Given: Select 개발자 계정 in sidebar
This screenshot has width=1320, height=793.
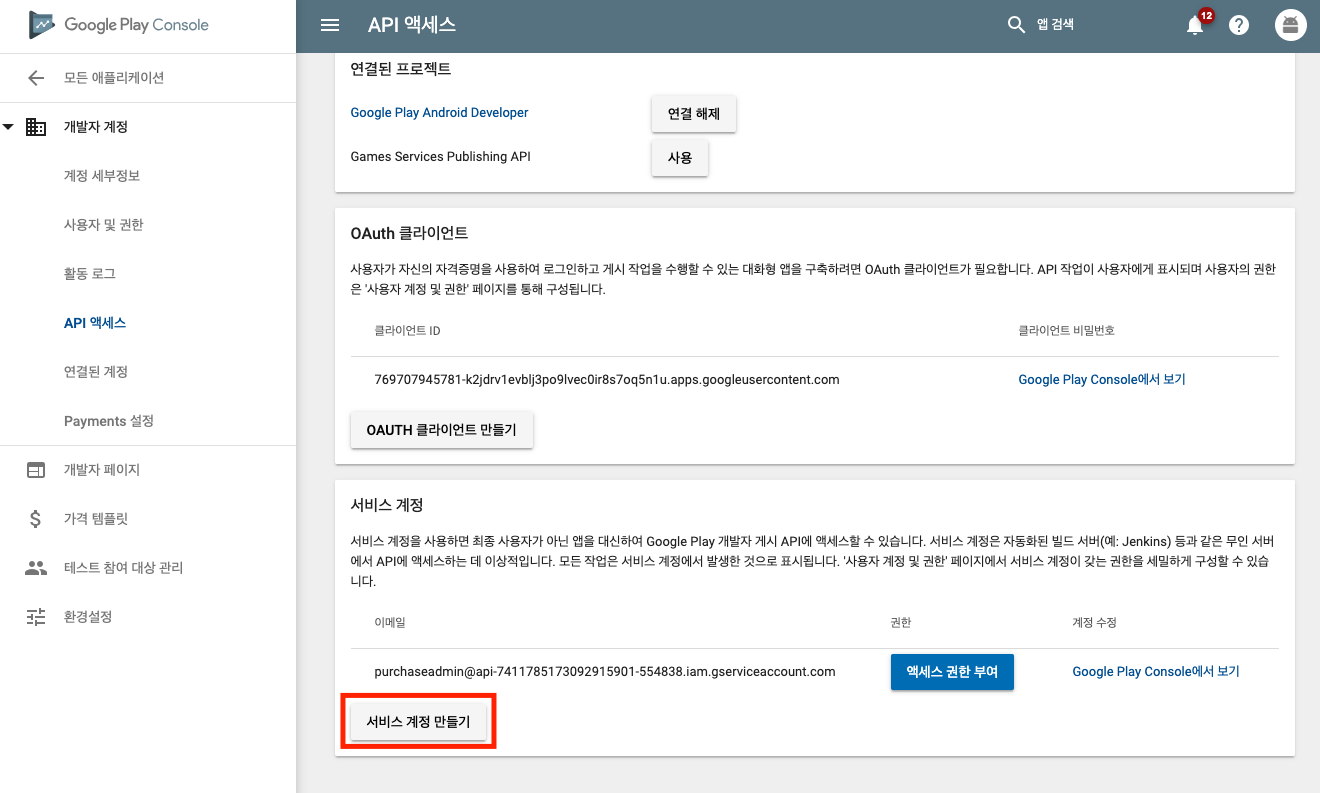Looking at the screenshot, I should [96, 127].
